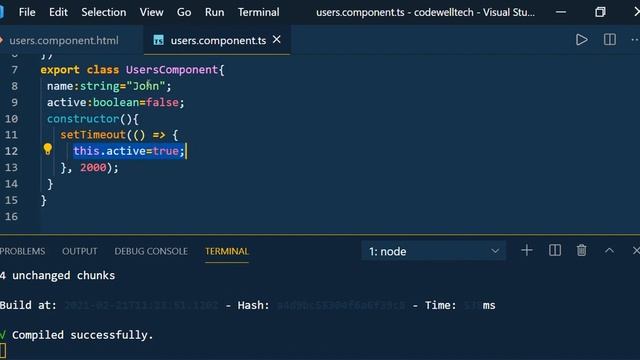Open the '1: node' terminal dropdown

(433, 251)
